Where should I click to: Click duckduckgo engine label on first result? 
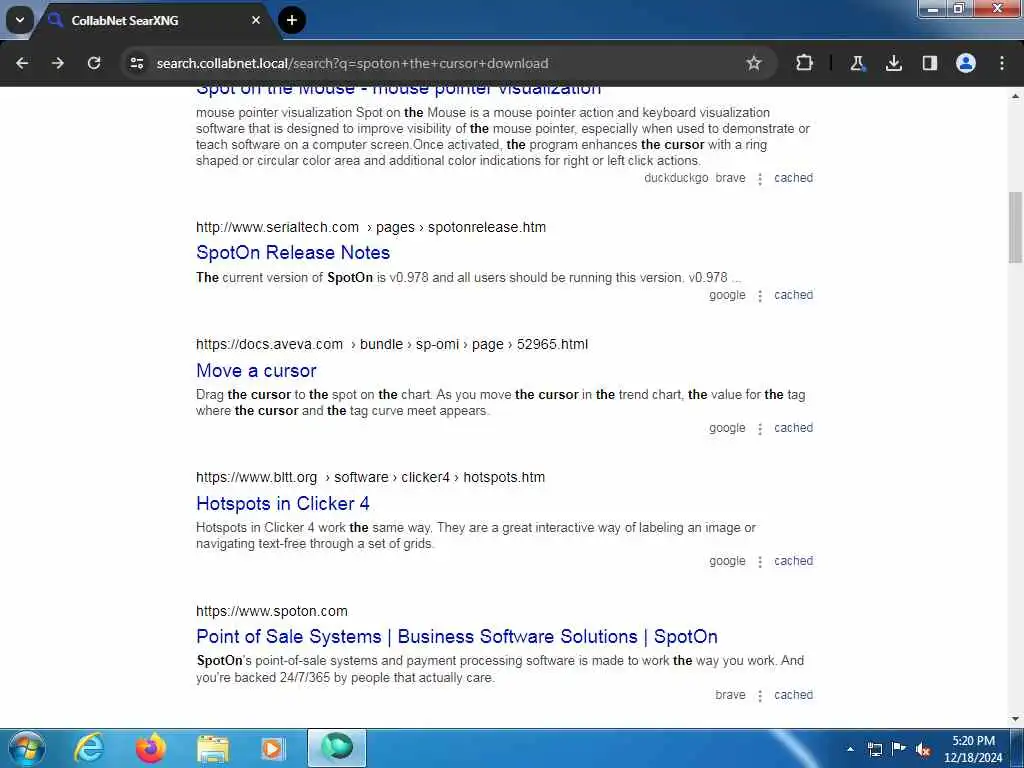click(x=676, y=178)
